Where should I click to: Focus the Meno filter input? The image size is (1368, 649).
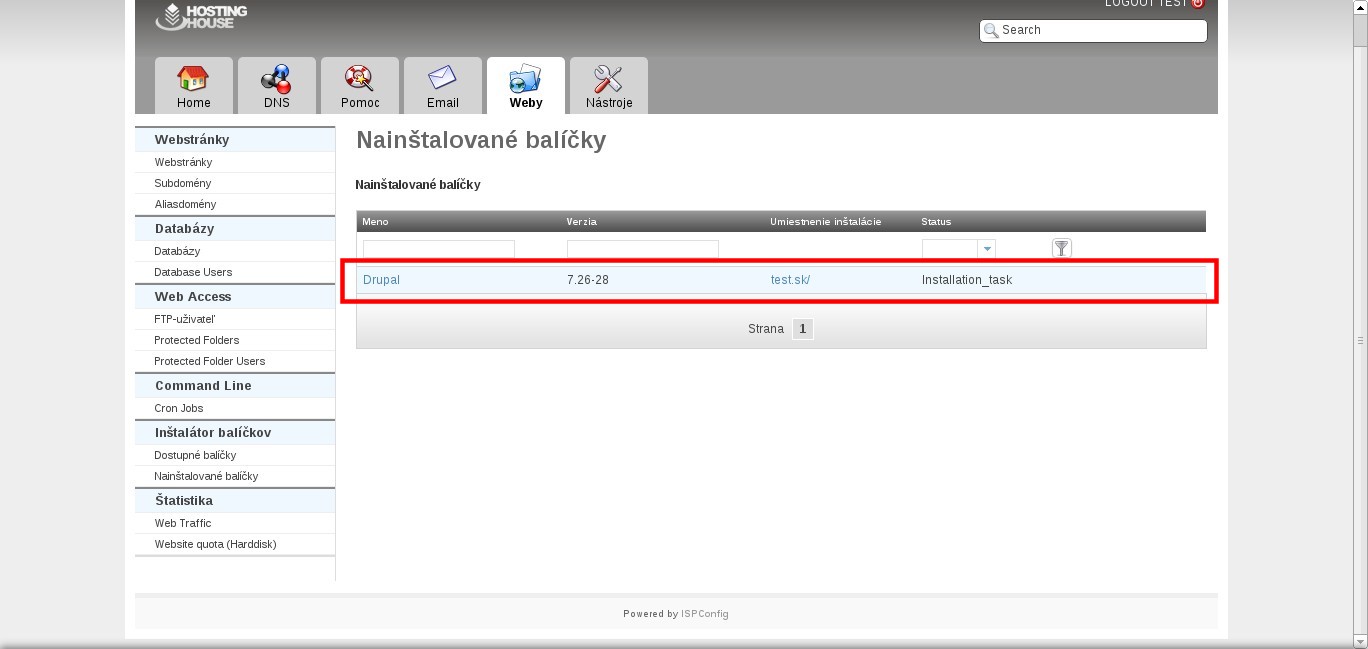coord(438,249)
